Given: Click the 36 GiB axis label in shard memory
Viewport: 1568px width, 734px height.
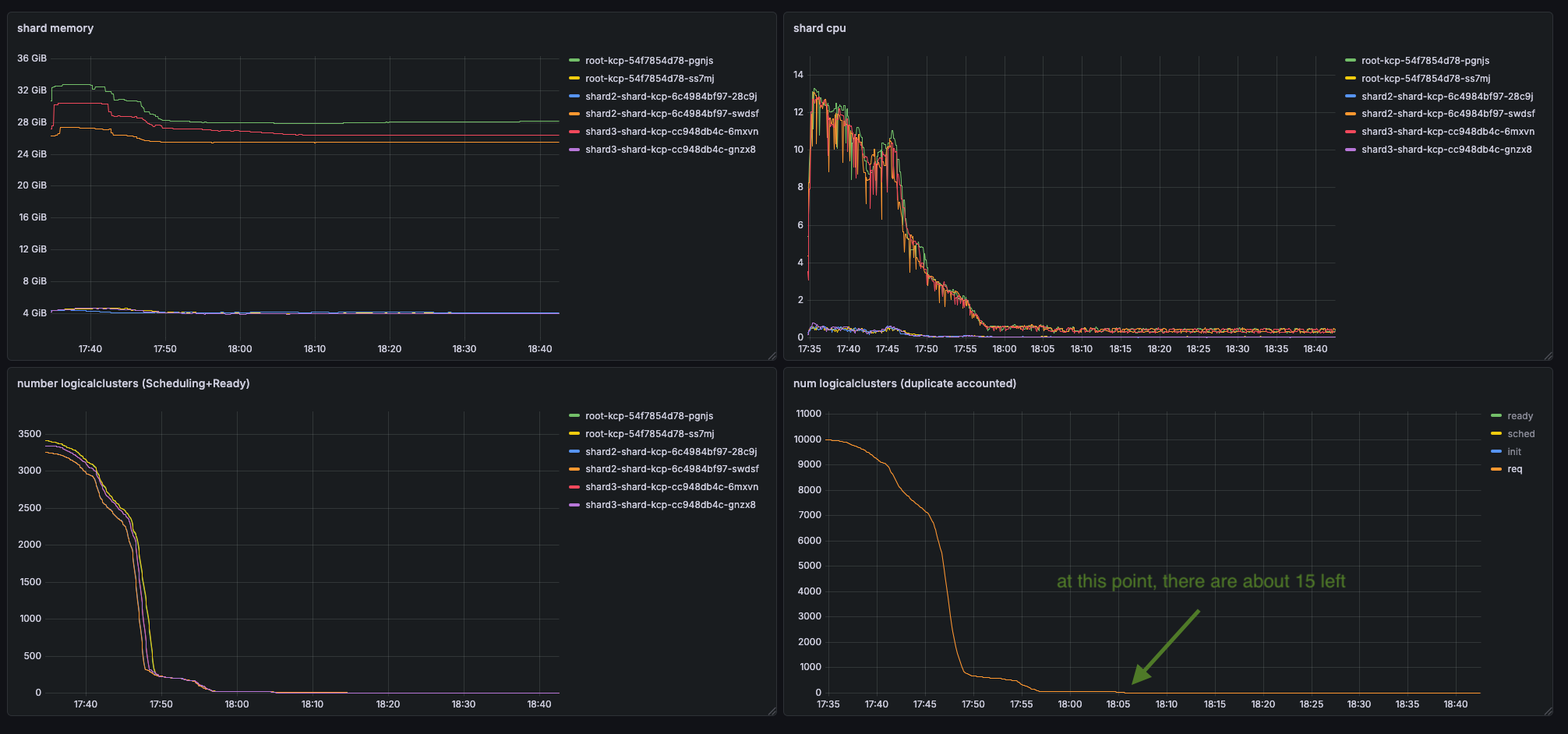Looking at the screenshot, I should [x=32, y=58].
